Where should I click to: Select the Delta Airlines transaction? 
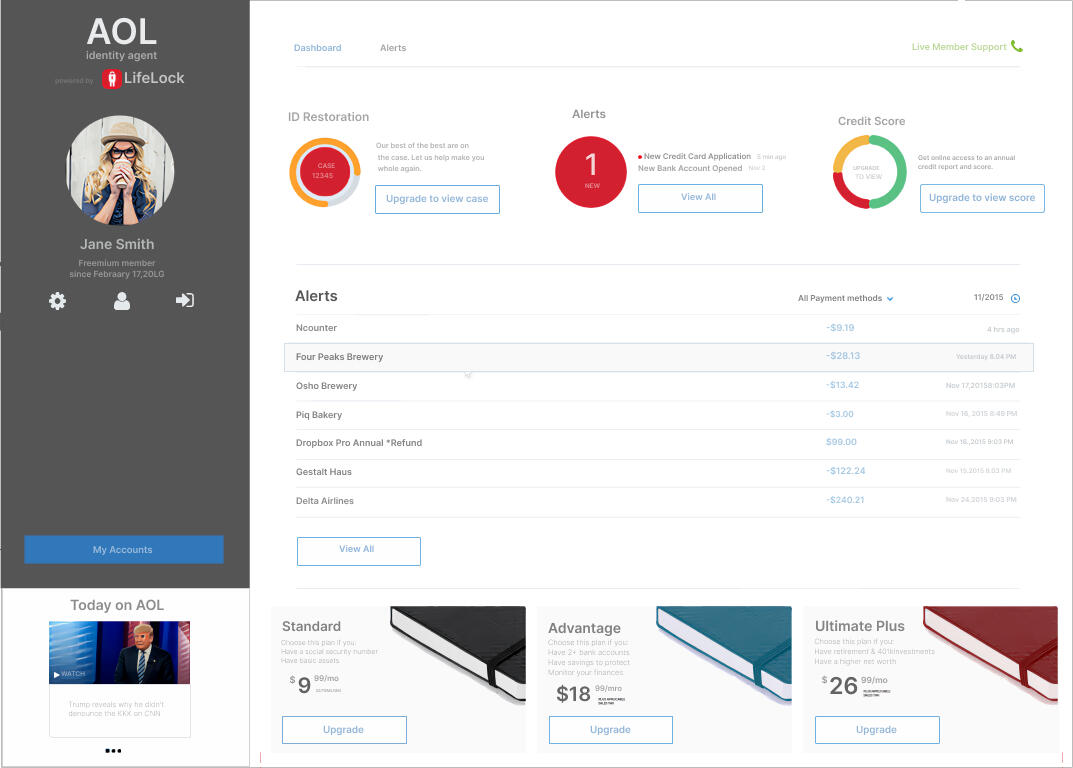(x=658, y=501)
